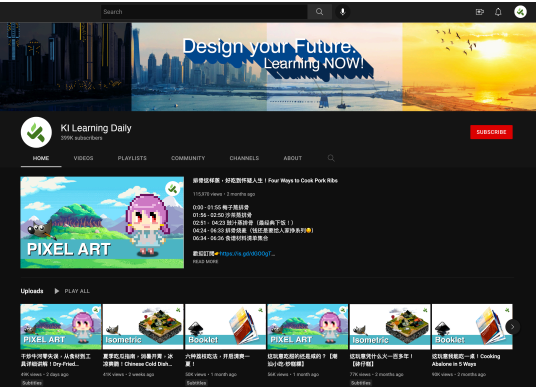Viewport: 536px width, 387px height.
Task: View the Channels tab
Action: click(244, 158)
